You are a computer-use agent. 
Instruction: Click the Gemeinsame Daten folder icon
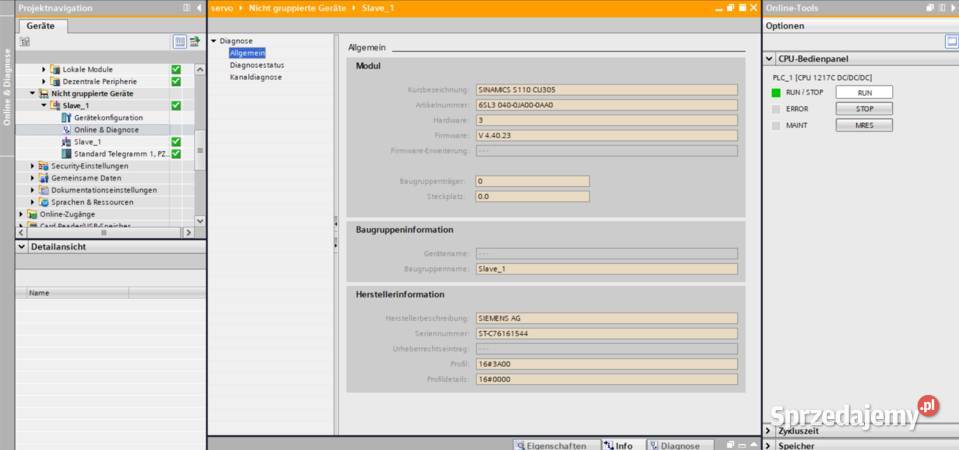pyautogui.click(x=43, y=178)
